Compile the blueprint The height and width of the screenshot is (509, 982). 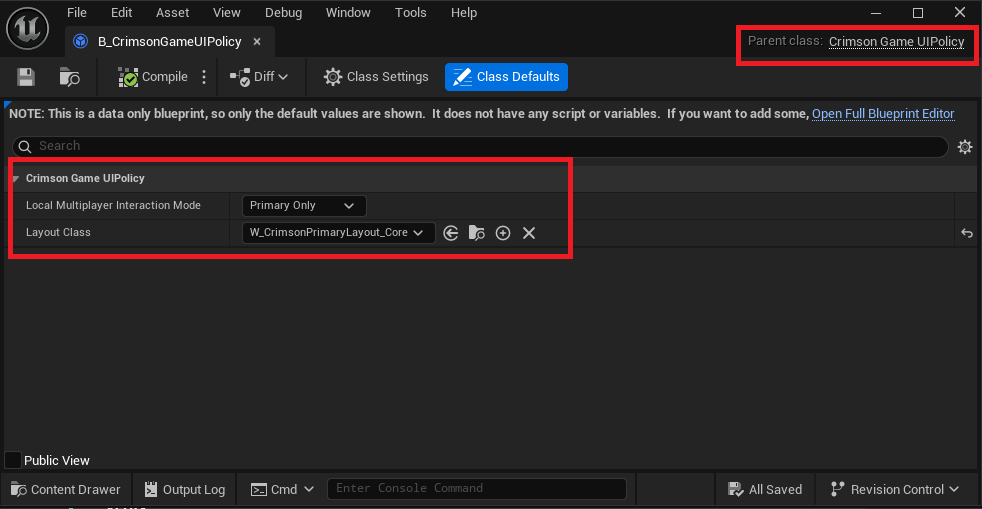click(153, 77)
